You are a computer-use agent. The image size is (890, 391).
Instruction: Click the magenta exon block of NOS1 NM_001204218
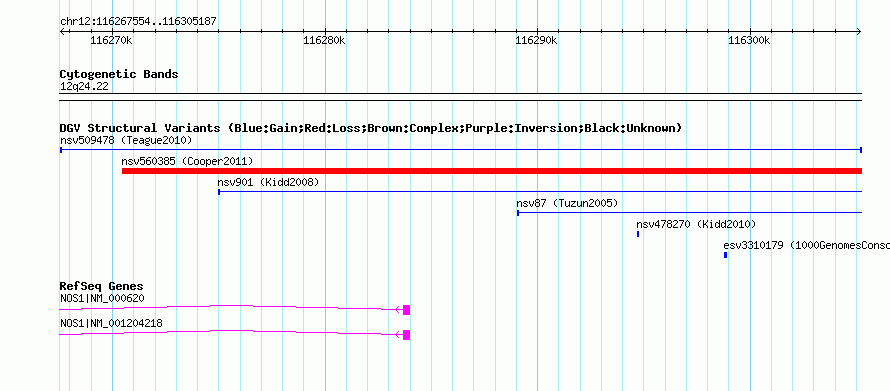tap(406, 335)
